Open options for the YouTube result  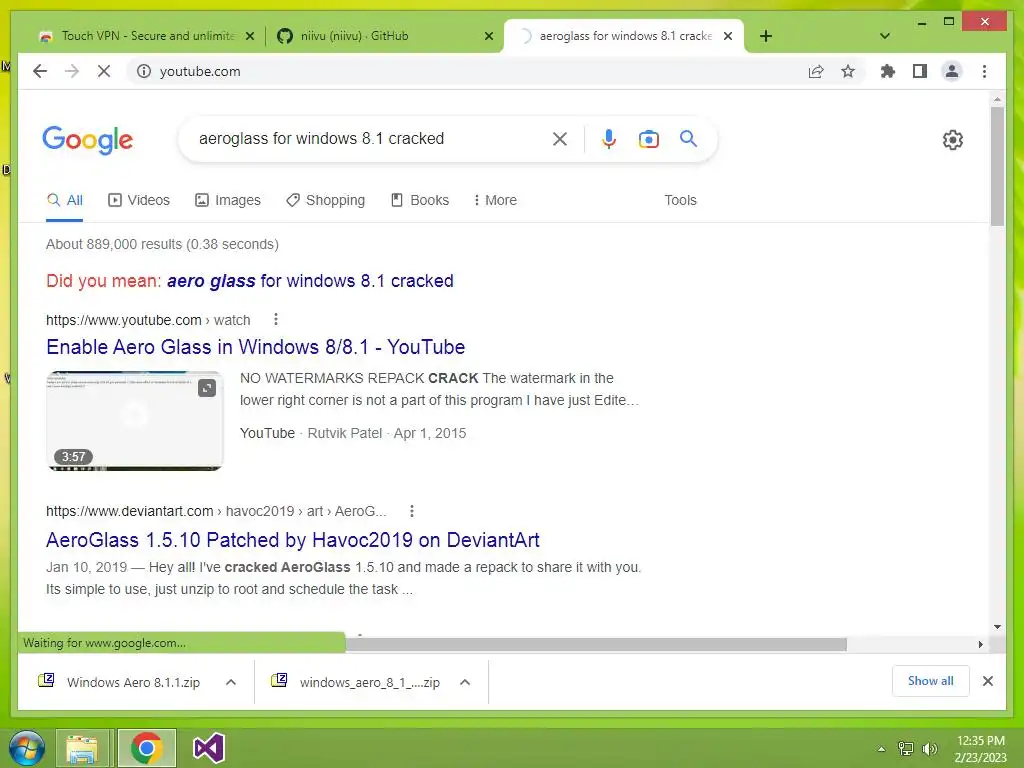coord(276,319)
